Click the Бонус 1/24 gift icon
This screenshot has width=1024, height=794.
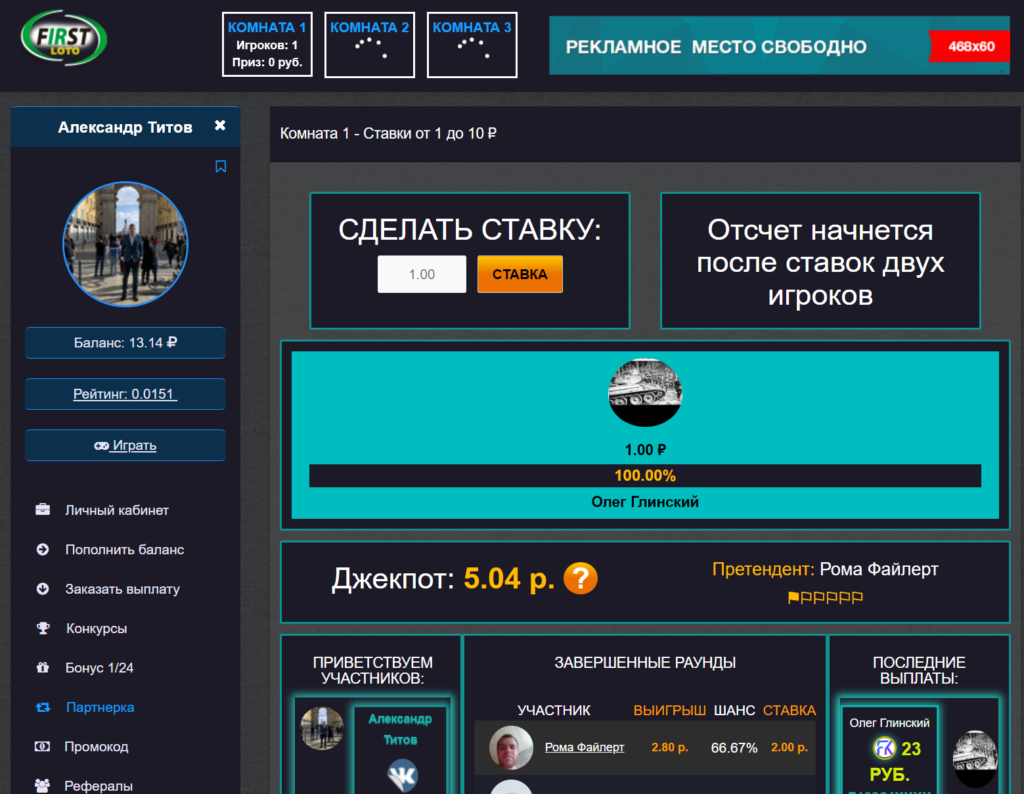[42, 667]
